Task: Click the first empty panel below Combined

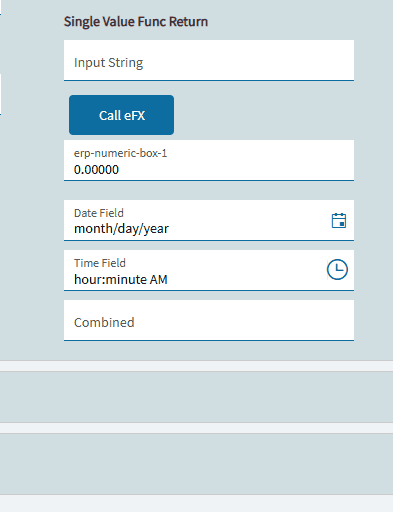Action: [196, 397]
